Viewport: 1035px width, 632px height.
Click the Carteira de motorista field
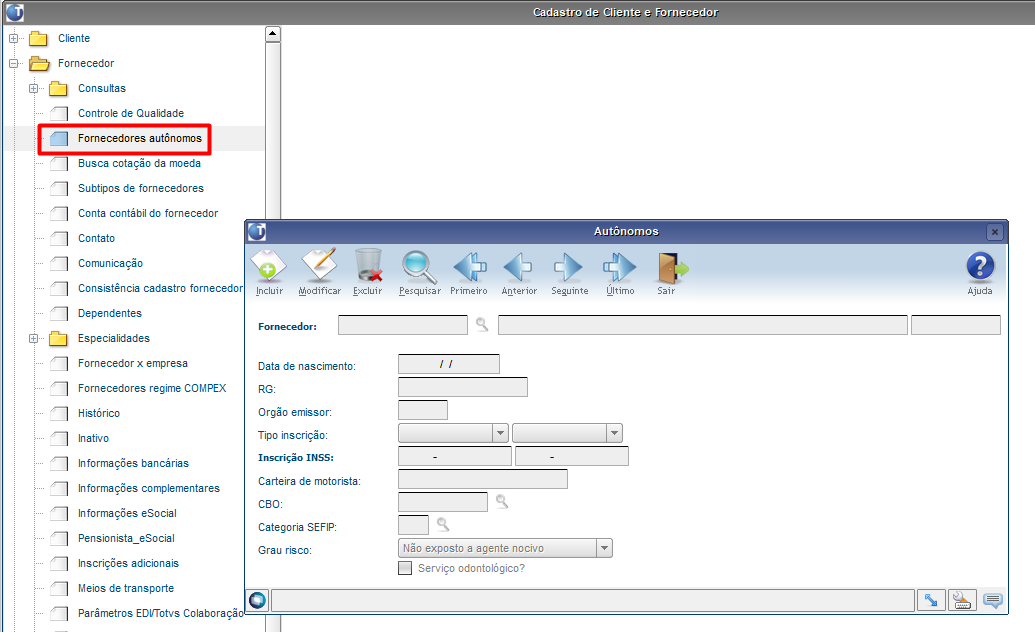coord(483,479)
